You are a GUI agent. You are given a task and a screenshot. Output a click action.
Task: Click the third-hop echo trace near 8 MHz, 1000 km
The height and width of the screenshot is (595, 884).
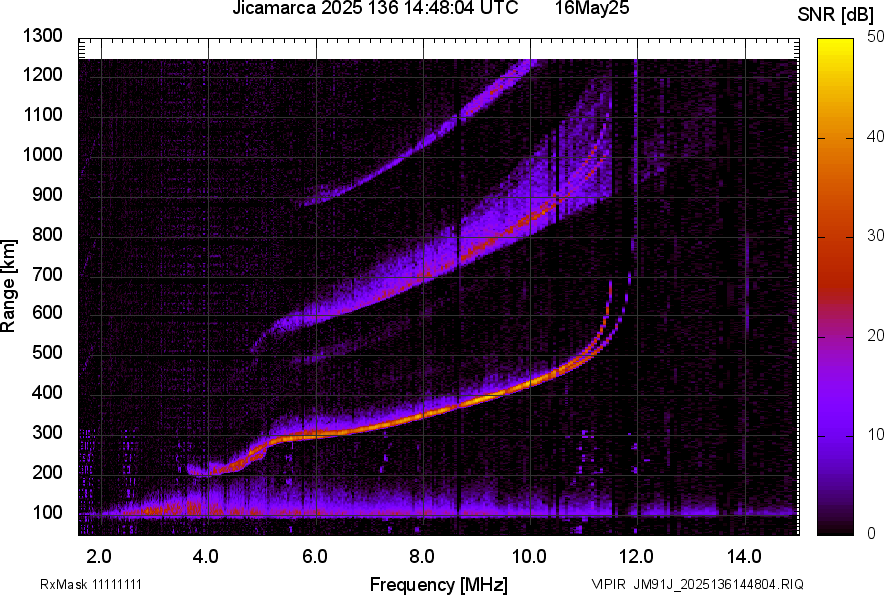click(x=423, y=144)
